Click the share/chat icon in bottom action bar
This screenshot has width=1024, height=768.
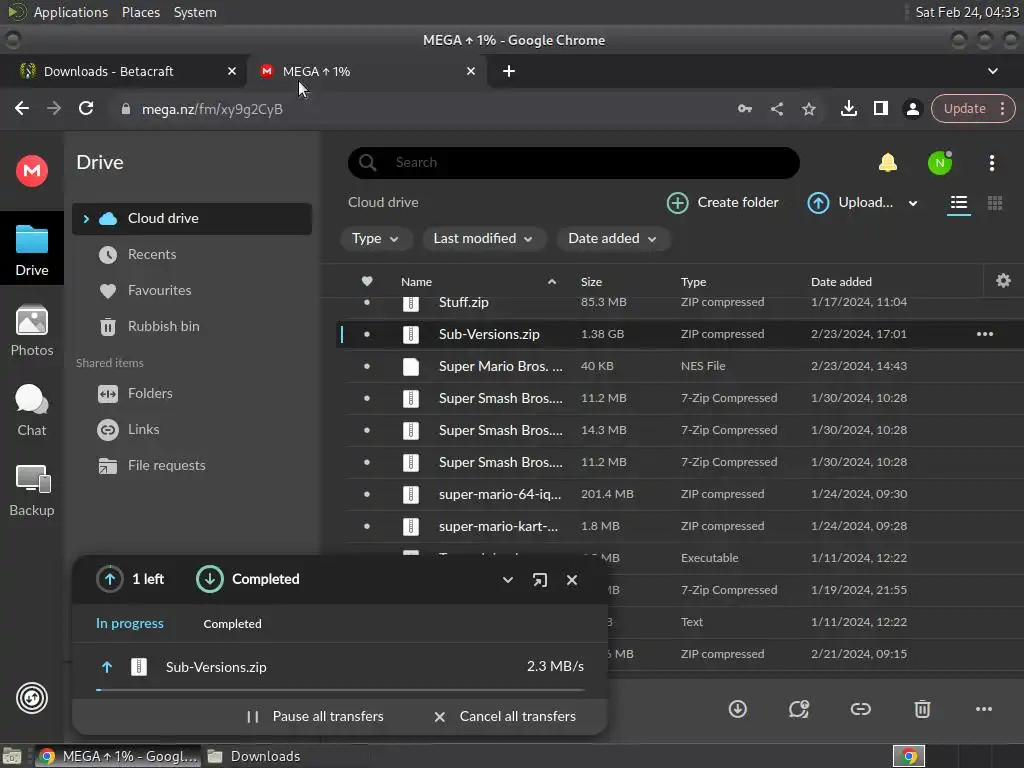click(799, 709)
